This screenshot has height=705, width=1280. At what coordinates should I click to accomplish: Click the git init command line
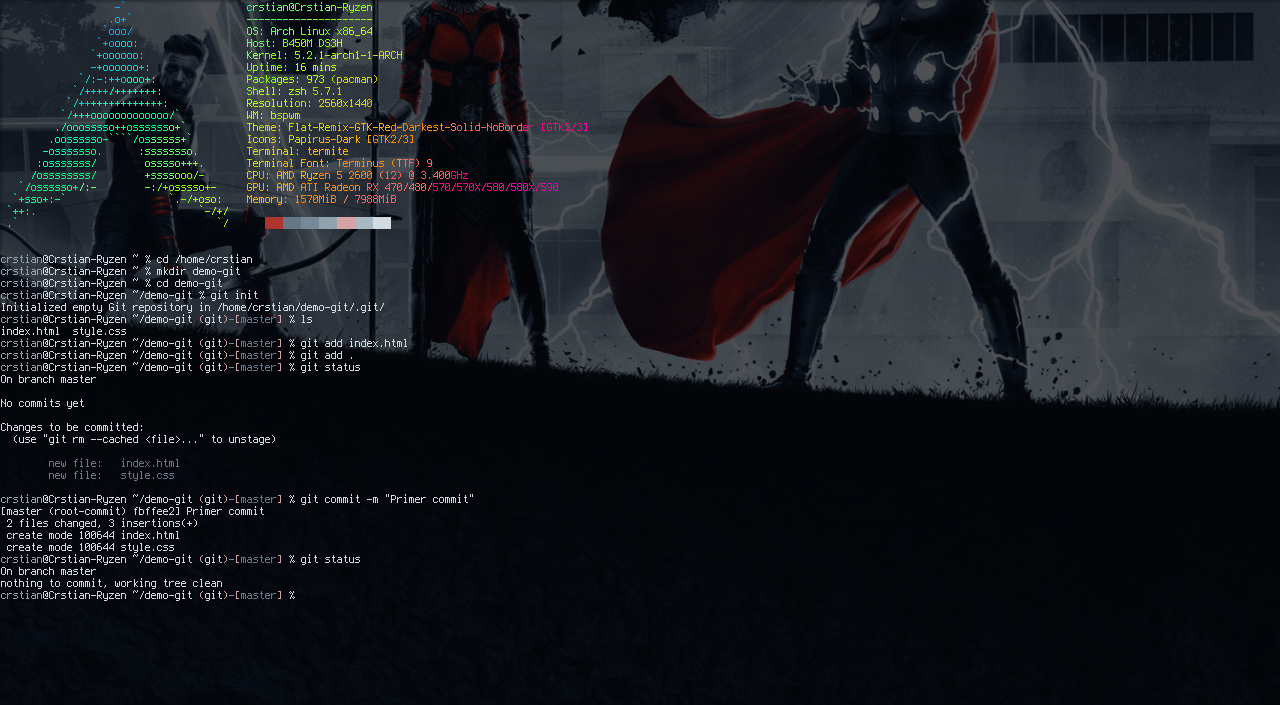[x=129, y=295]
